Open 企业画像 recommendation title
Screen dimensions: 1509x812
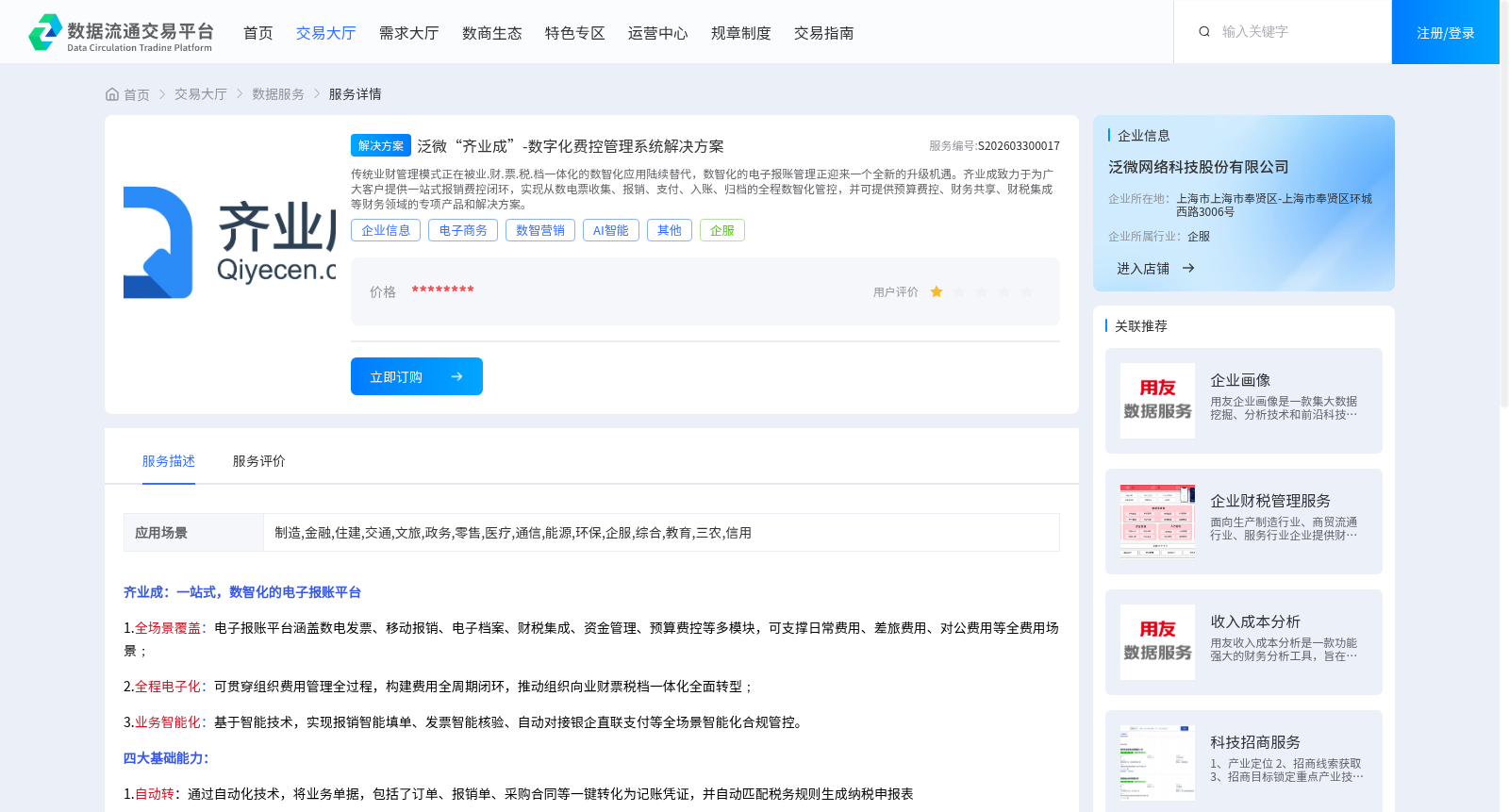point(1240,380)
